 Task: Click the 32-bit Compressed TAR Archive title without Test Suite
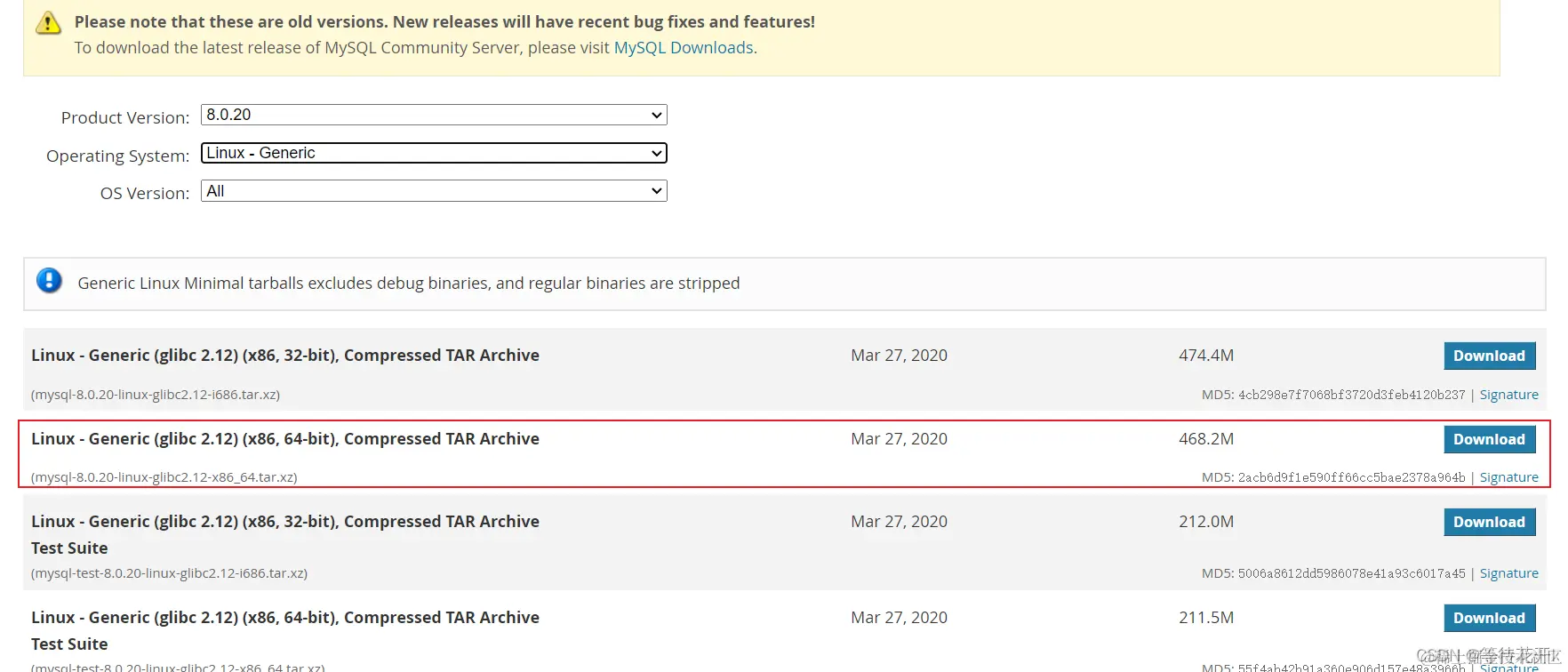tap(285, 355)
